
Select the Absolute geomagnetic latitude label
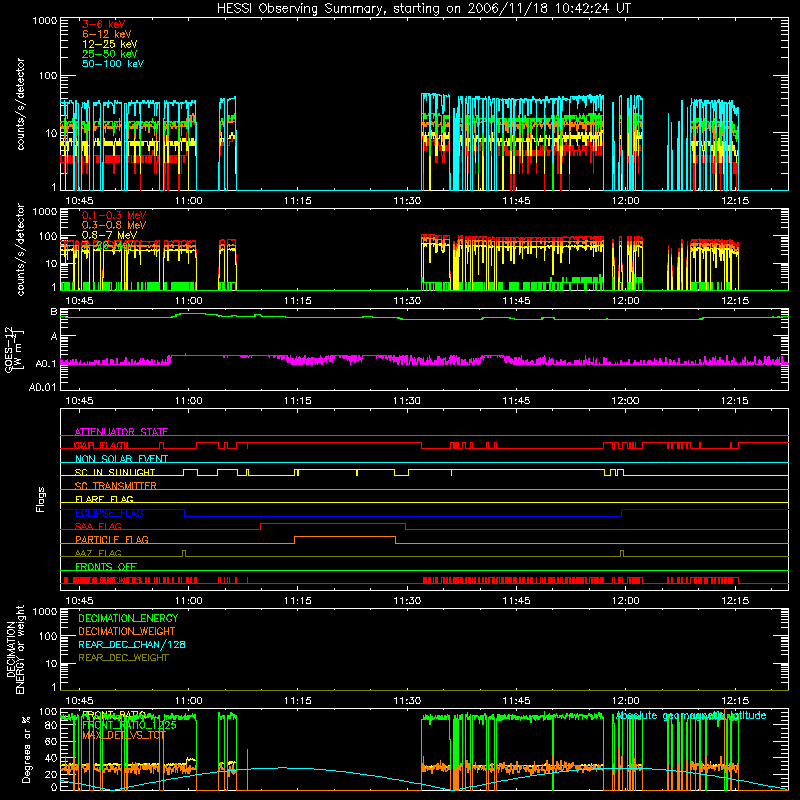click(691, 715)
